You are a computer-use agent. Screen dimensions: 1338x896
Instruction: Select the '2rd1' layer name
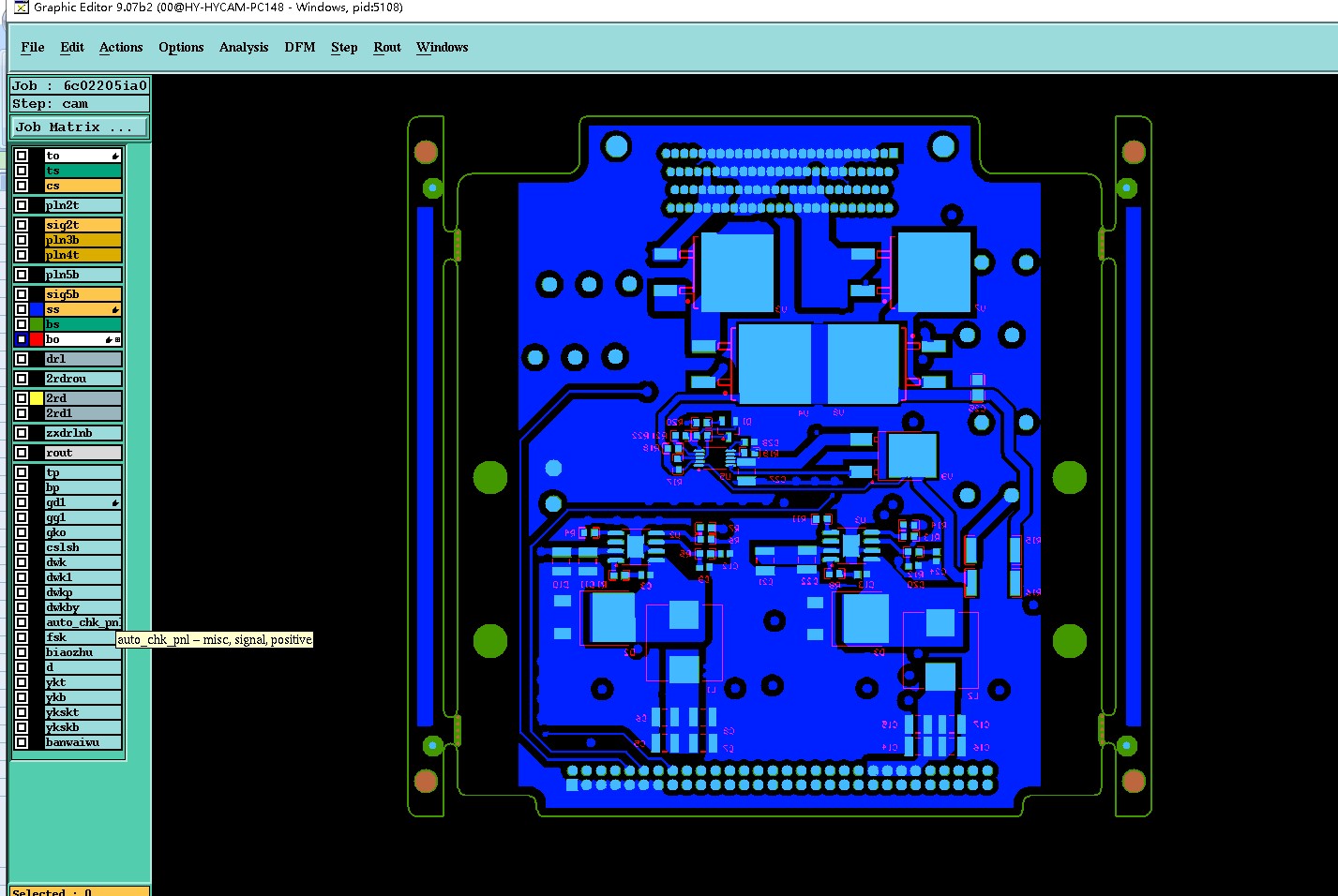(83, 413)
